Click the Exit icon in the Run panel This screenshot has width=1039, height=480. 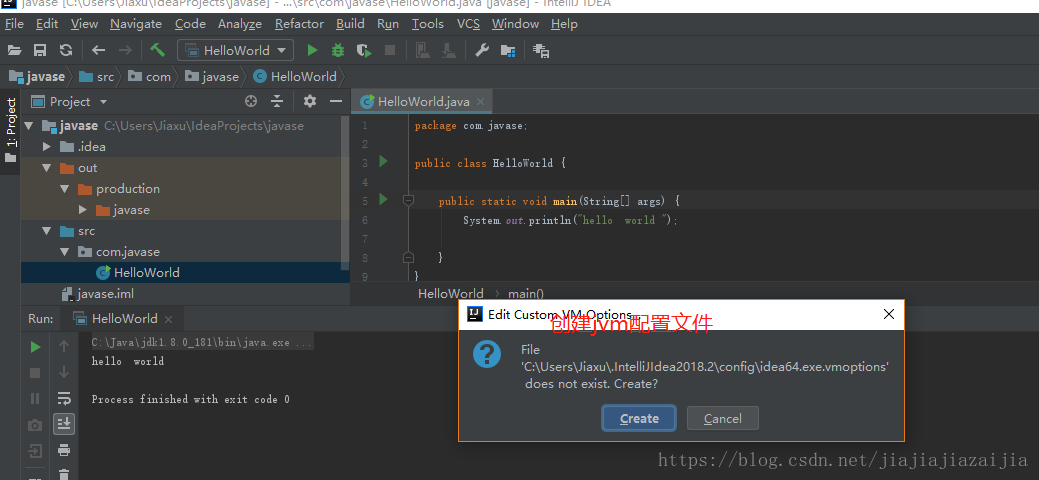pos(36,451)
